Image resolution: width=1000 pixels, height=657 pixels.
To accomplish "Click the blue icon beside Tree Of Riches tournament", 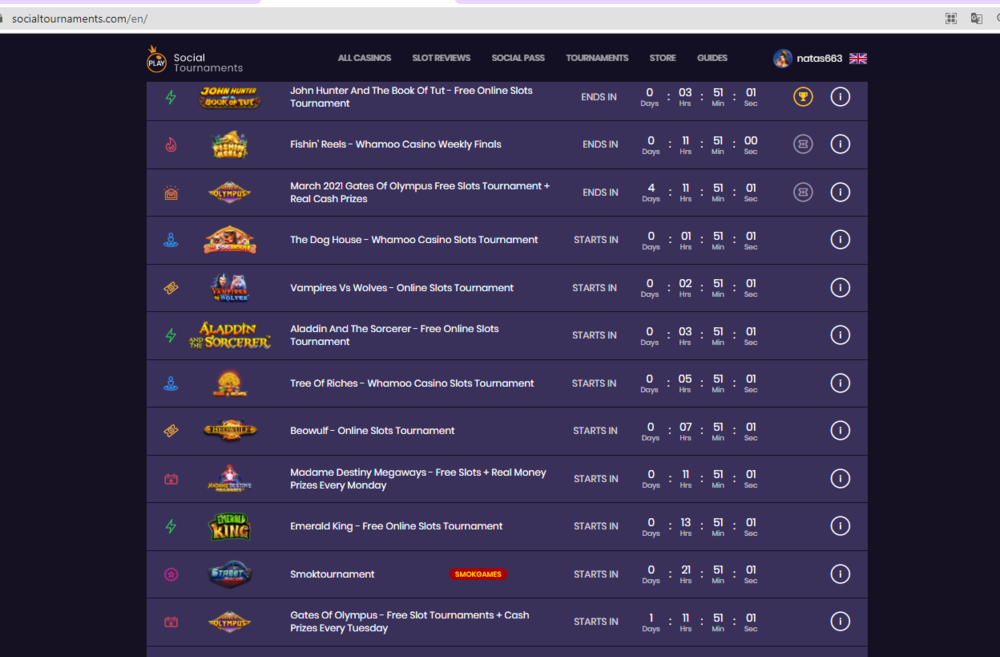I will pos(171,383).
